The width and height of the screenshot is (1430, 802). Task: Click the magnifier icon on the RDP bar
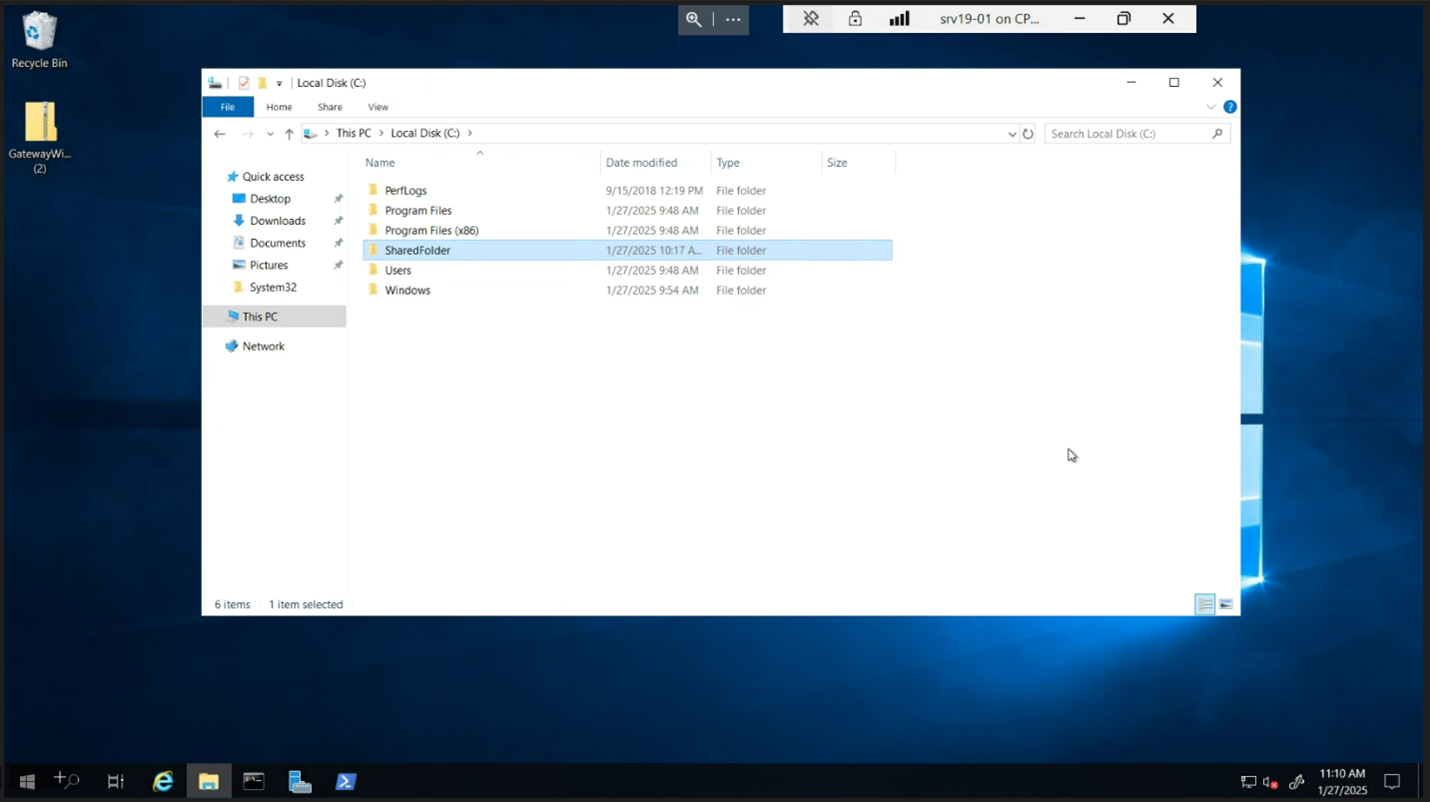point(694,19)
